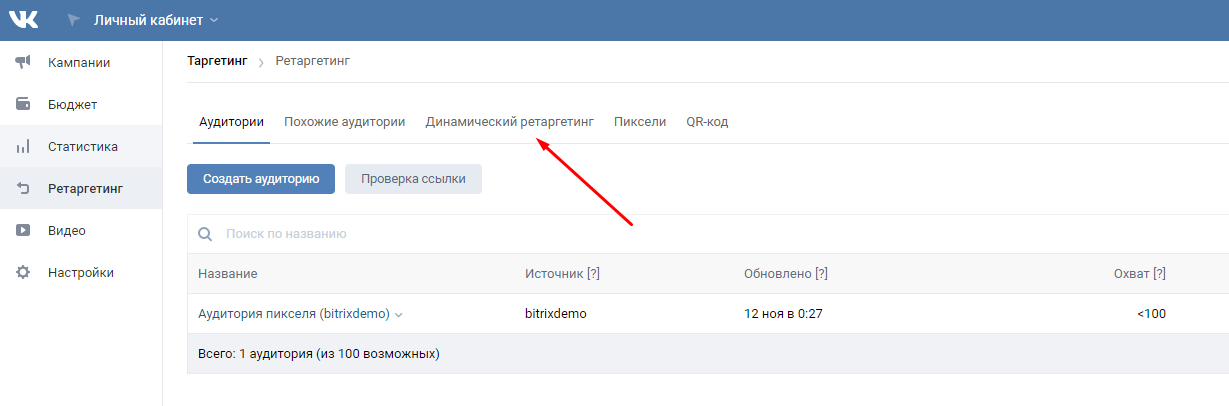This screenshot has width=1229, height=406.
Task: Click the Видео play icon
Action: [x=23, y=230]
